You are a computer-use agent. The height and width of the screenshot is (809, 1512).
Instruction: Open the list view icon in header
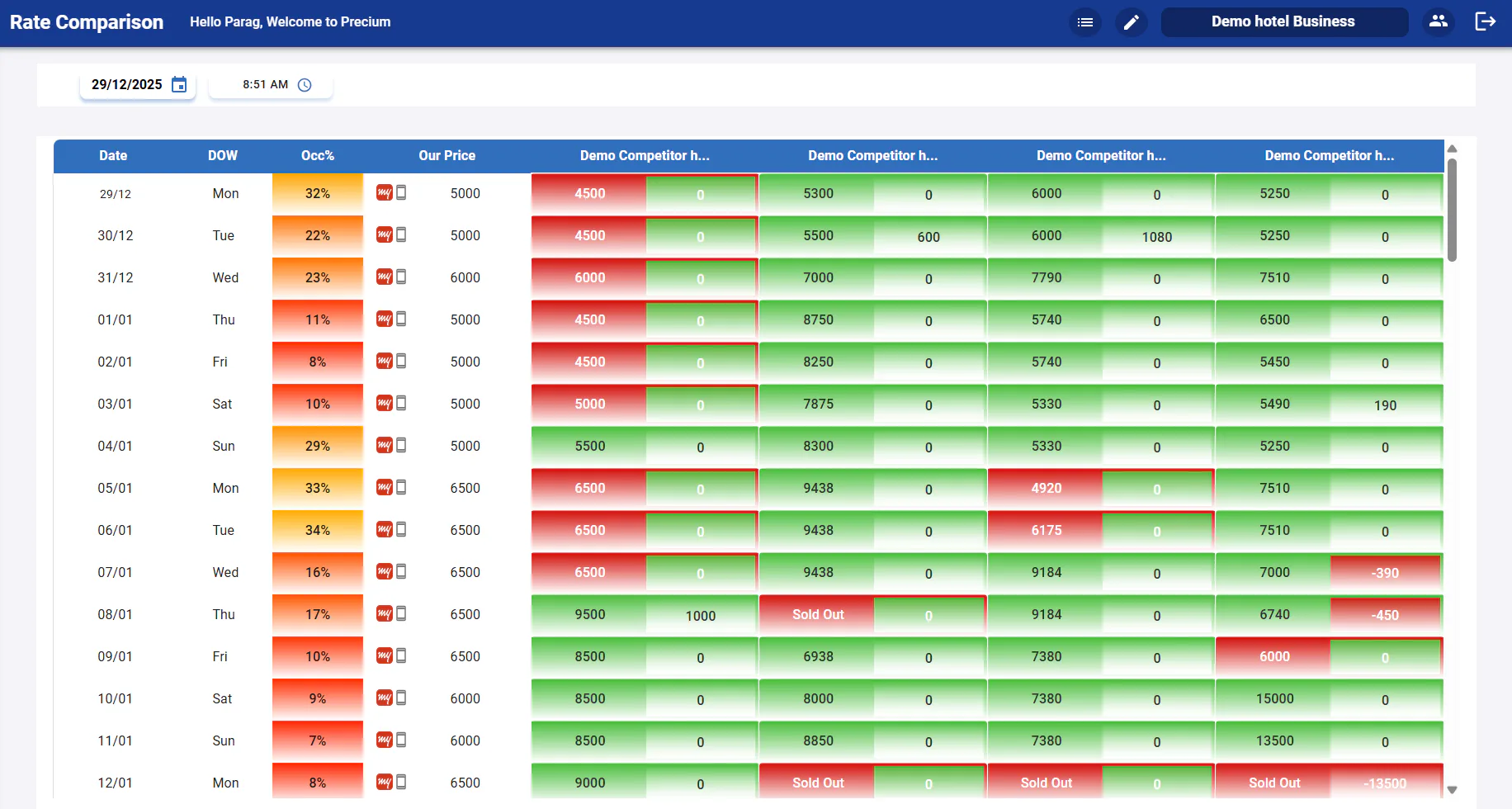(x=1085, y=22)
